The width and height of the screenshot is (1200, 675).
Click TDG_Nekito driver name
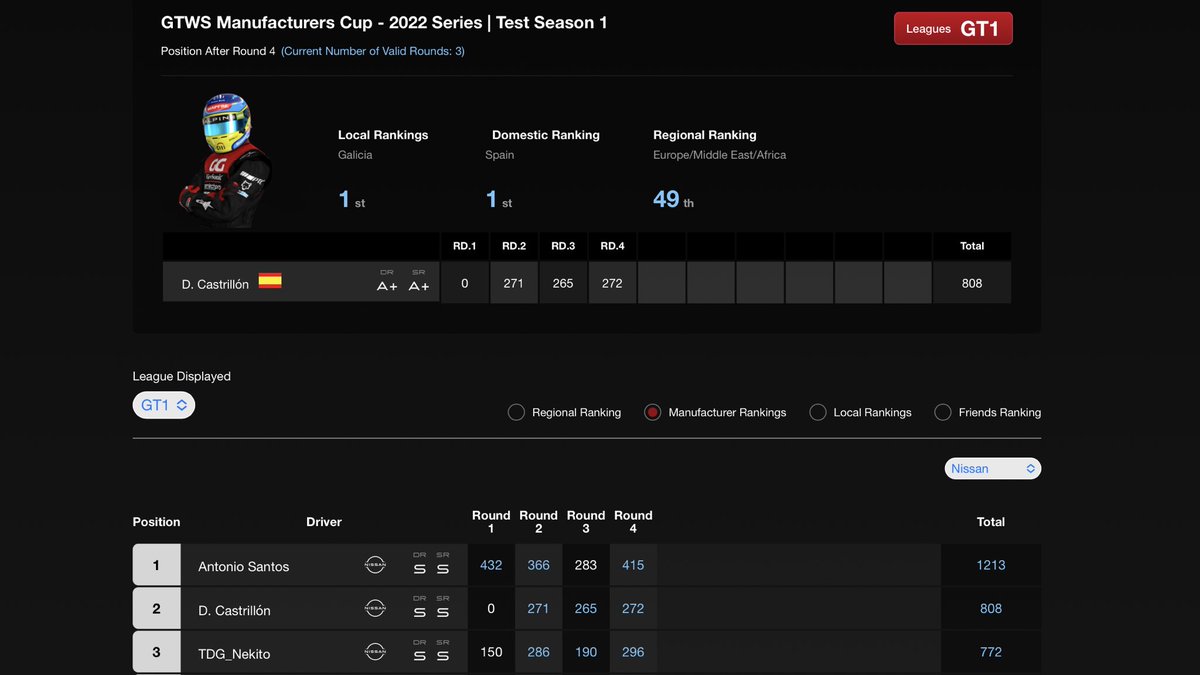[234, 653]
